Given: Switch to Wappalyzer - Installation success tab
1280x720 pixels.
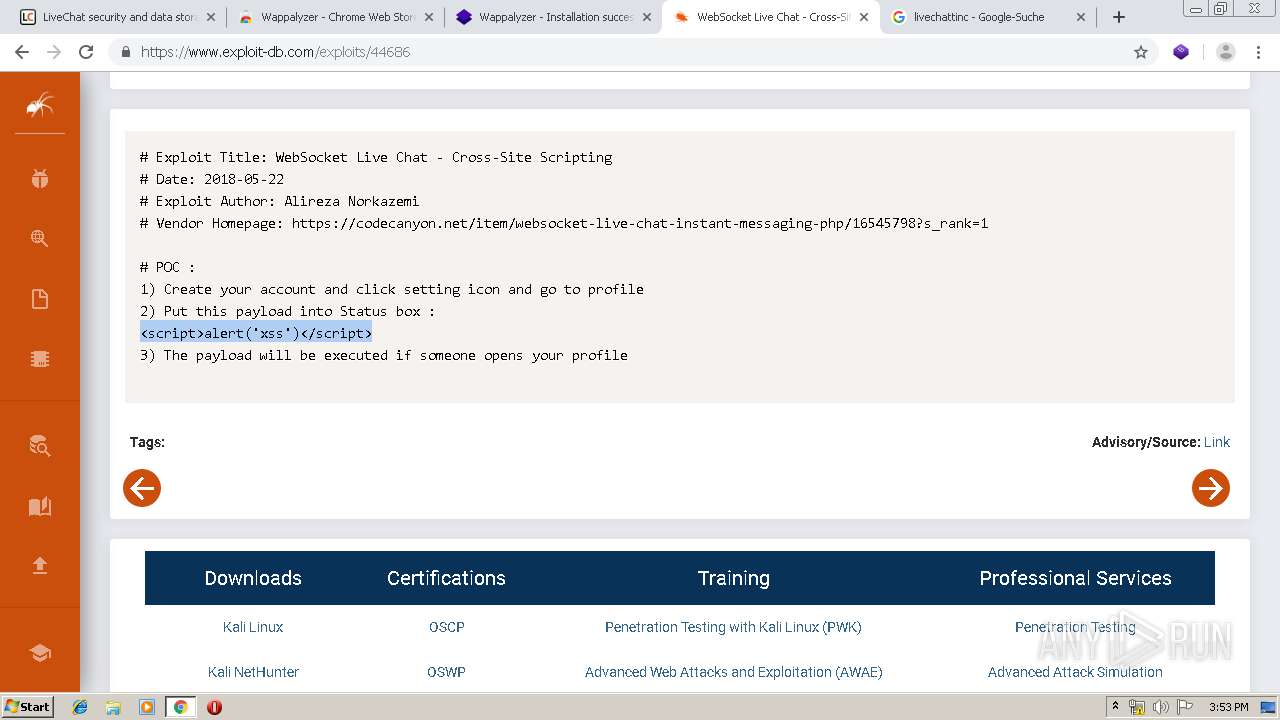Looking at the screenshot, I should 555,17.
